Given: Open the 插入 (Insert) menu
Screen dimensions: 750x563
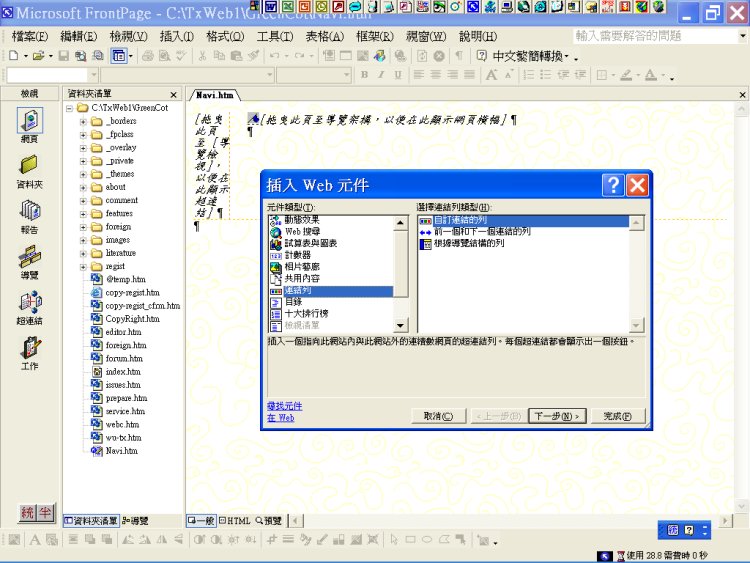Looking at the screenshot, I should pos(176,36).
